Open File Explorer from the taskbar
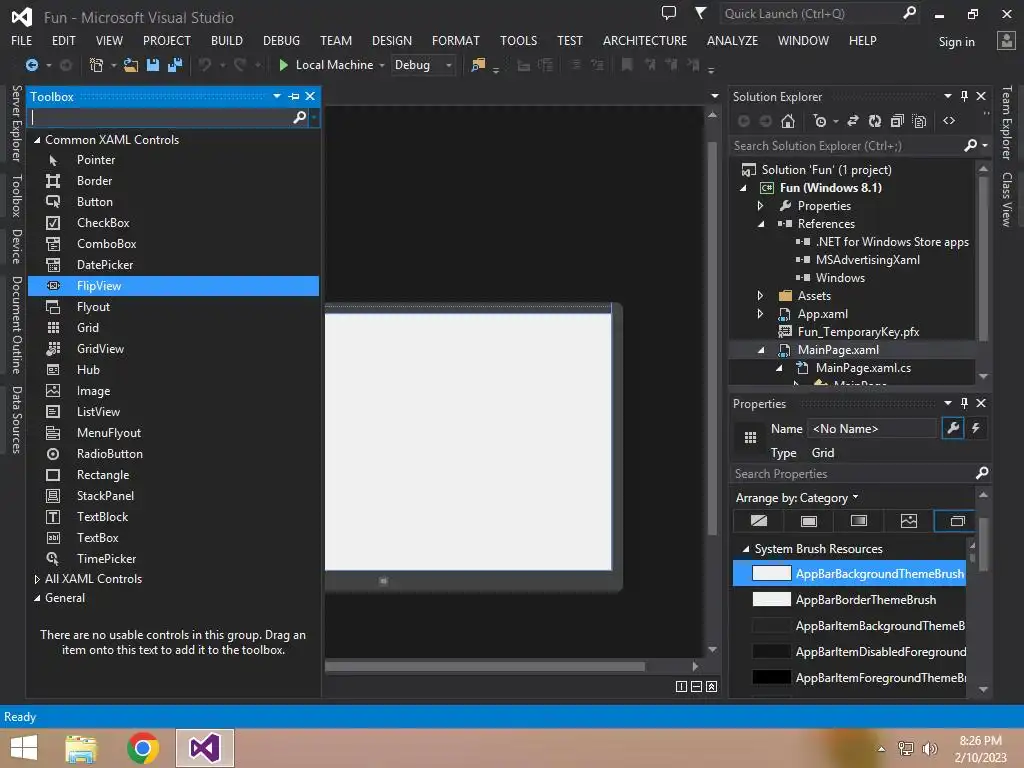1024x768 pixels. (81, 748)
